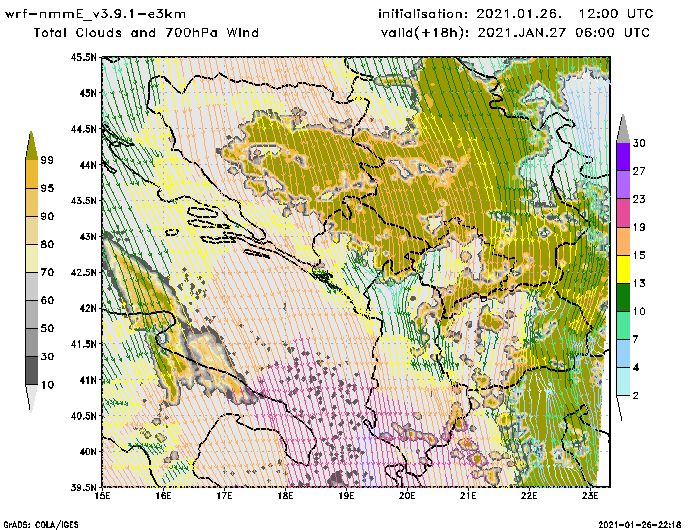Click the gray 50–60 cloud legend swatch
The height and width of the screenshot is (530, 700).
pyautogui.click(x=32, y=315)
